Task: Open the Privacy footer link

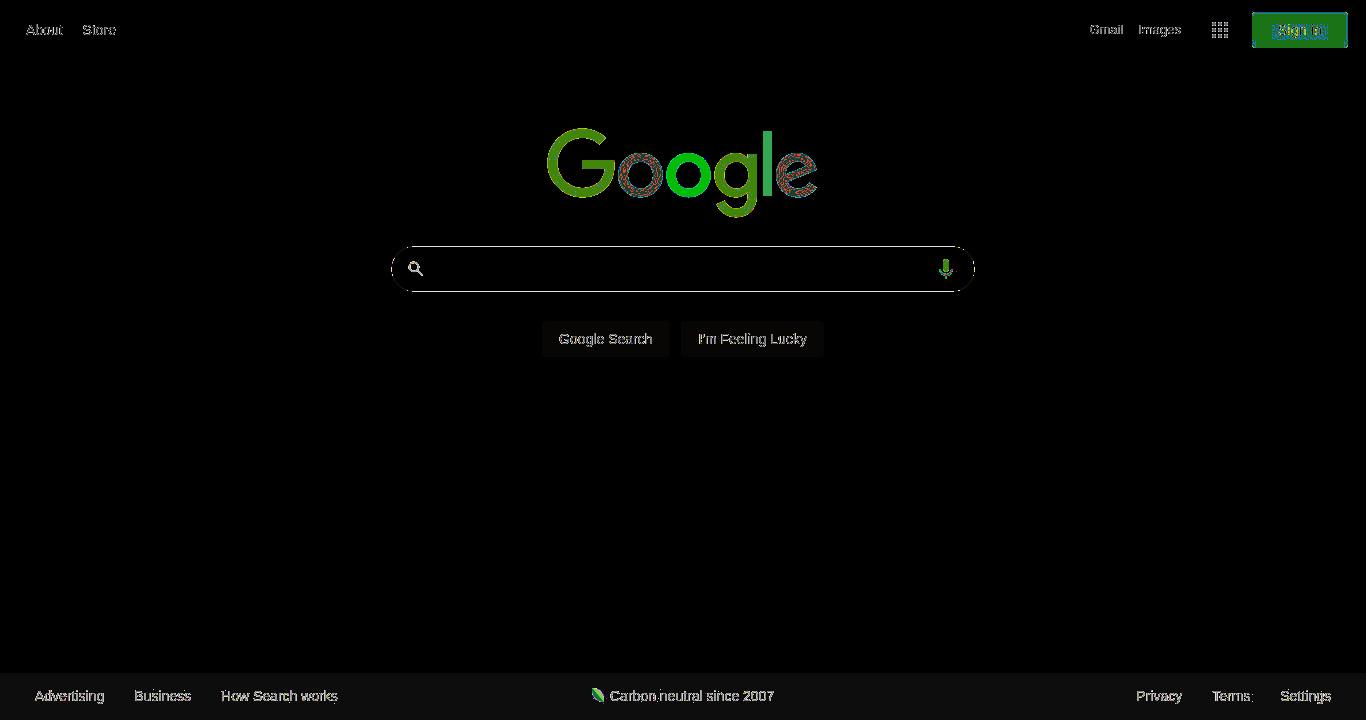Action: pos(1159,696)
